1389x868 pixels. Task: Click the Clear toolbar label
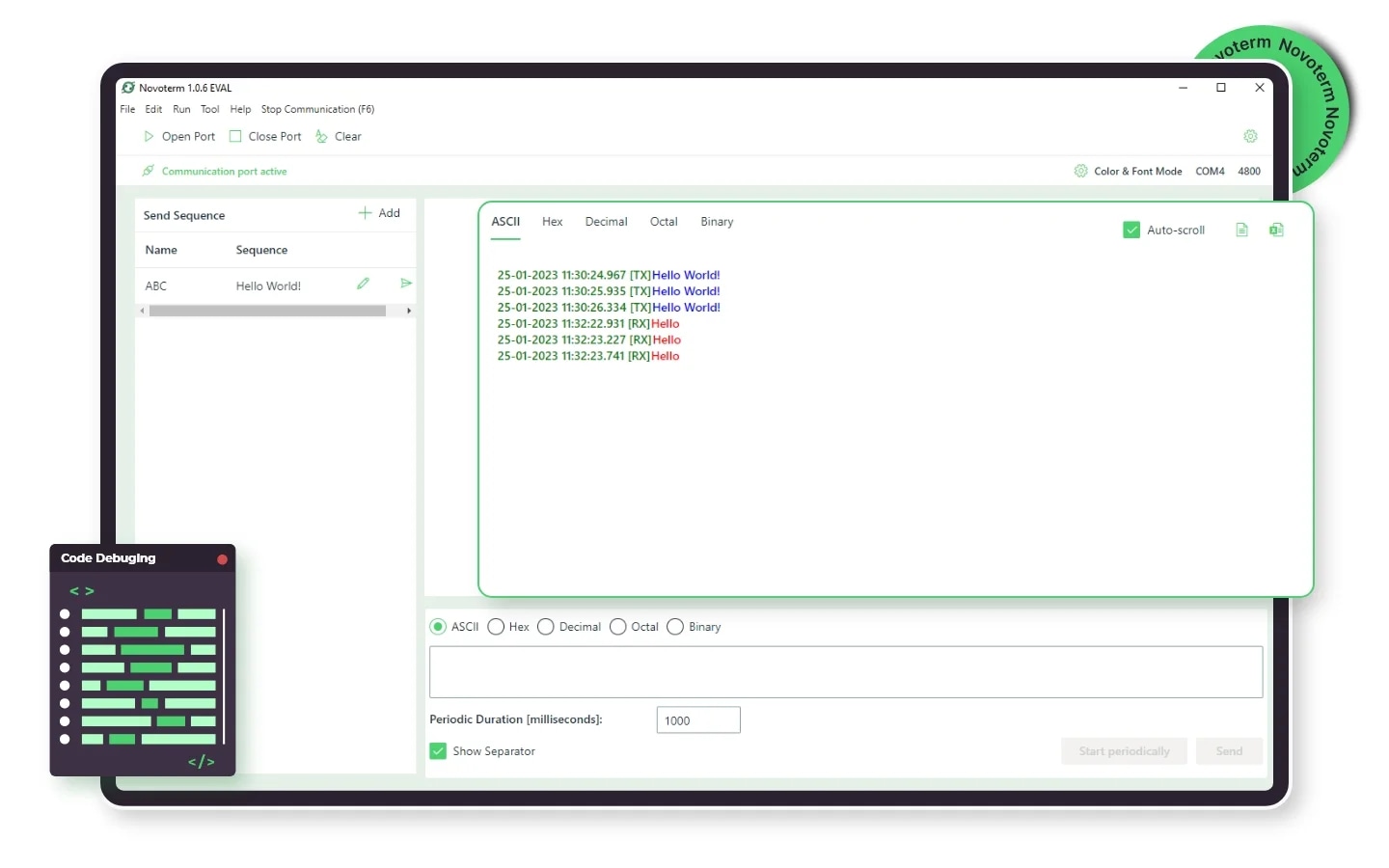348,137
